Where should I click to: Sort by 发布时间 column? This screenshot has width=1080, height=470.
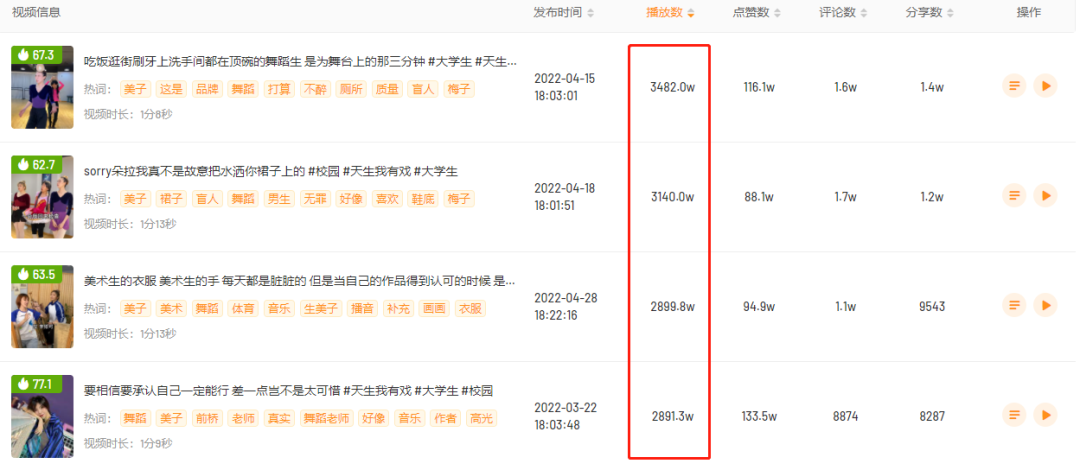click(564, 13)
